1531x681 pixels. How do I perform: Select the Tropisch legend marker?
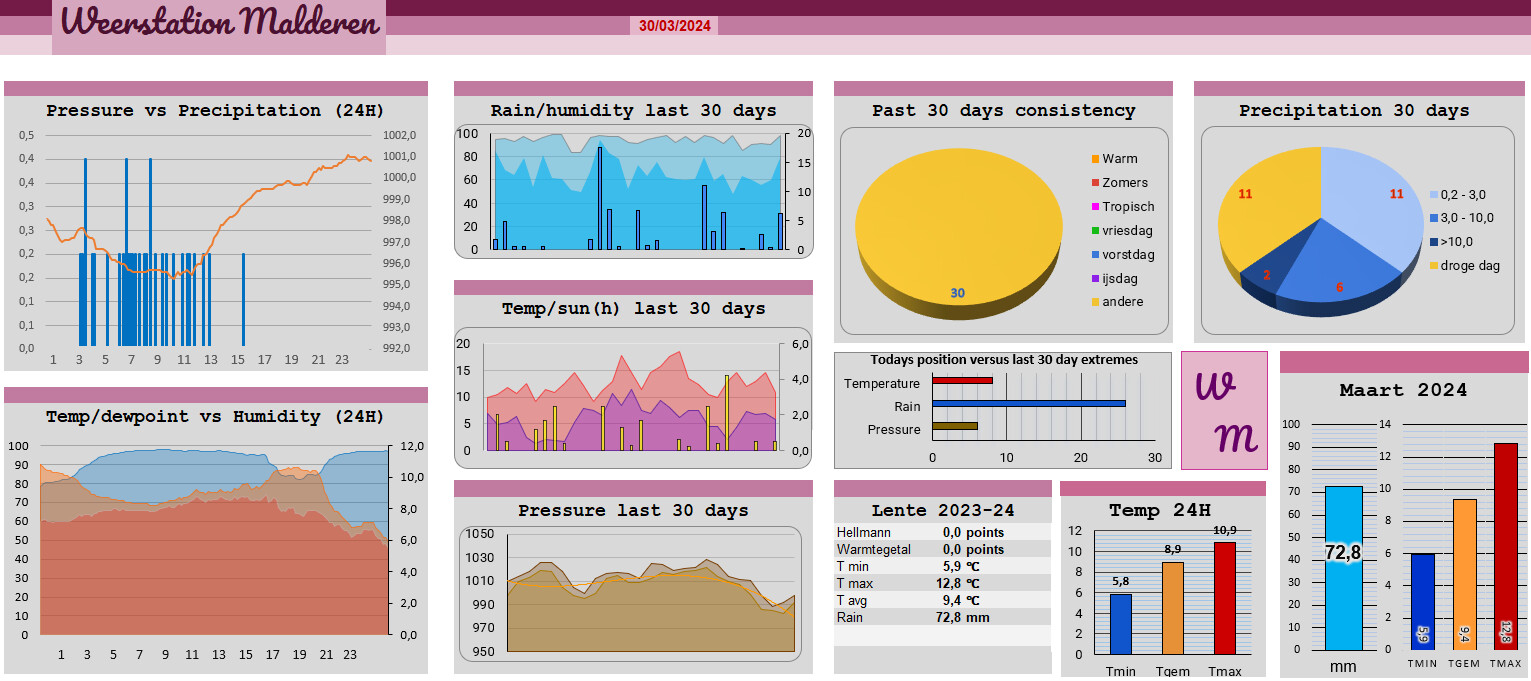[1095, 207]
